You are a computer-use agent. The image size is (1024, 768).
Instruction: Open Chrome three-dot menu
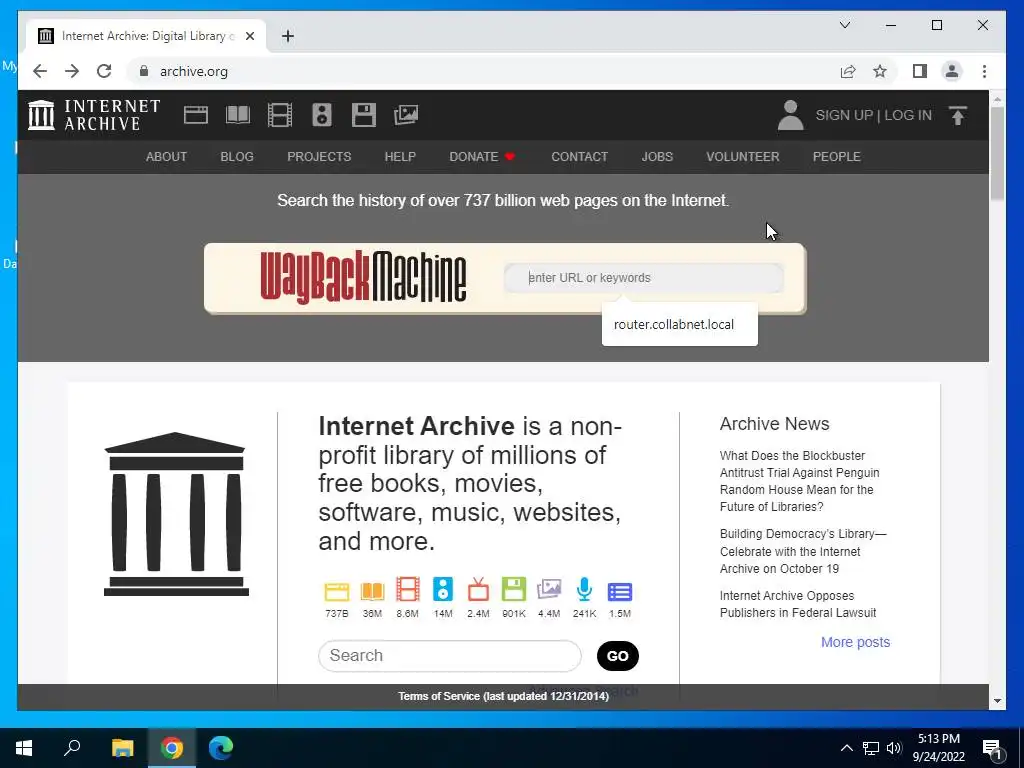[x=984, y=71]
